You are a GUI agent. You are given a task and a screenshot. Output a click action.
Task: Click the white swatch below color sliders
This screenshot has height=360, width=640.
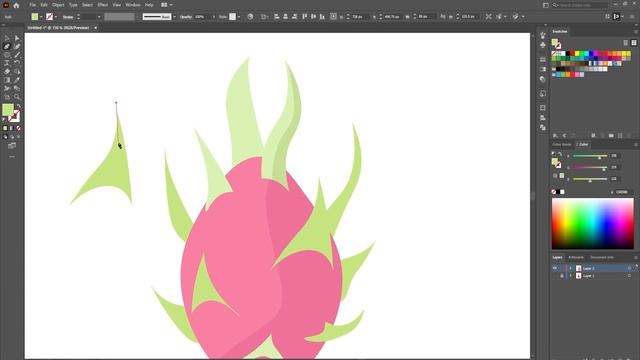click(562, 192)
